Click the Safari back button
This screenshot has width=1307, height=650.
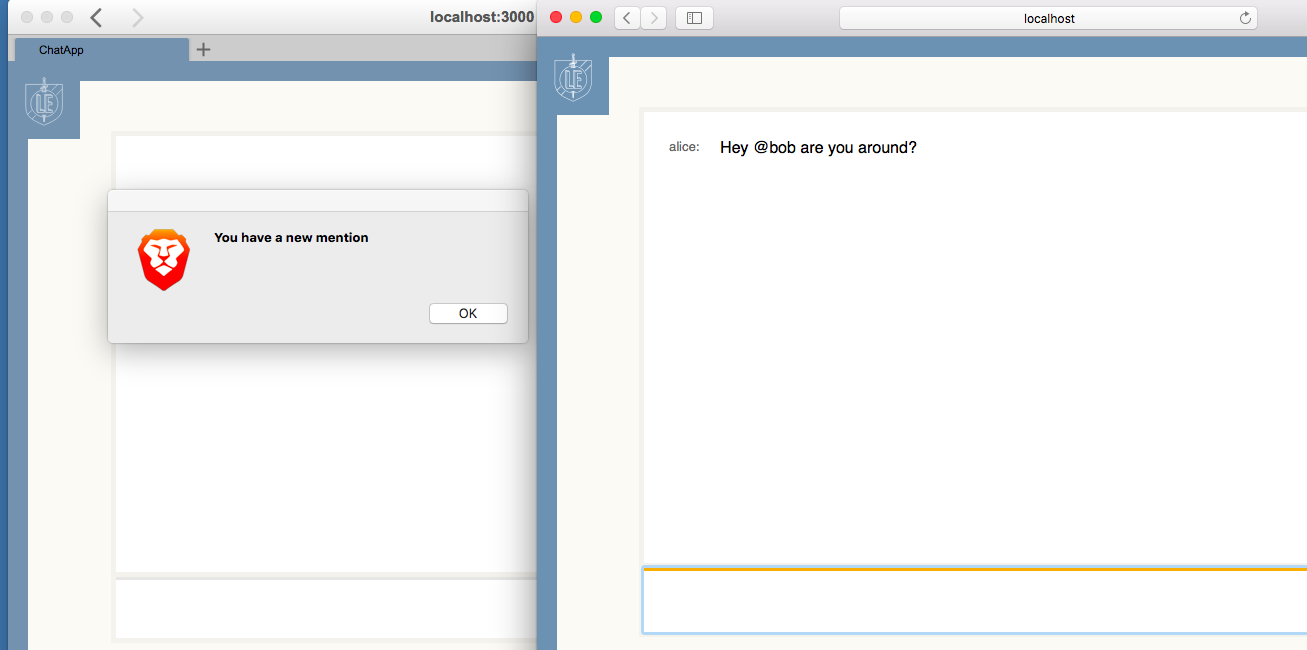[x=627, y=18]
